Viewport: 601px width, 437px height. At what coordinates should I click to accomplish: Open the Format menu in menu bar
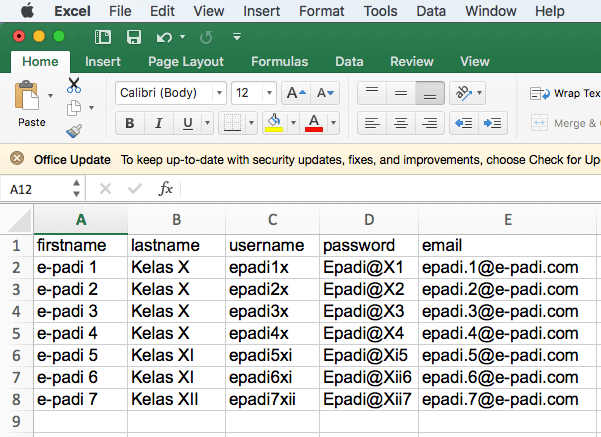(x=321, y=11)
